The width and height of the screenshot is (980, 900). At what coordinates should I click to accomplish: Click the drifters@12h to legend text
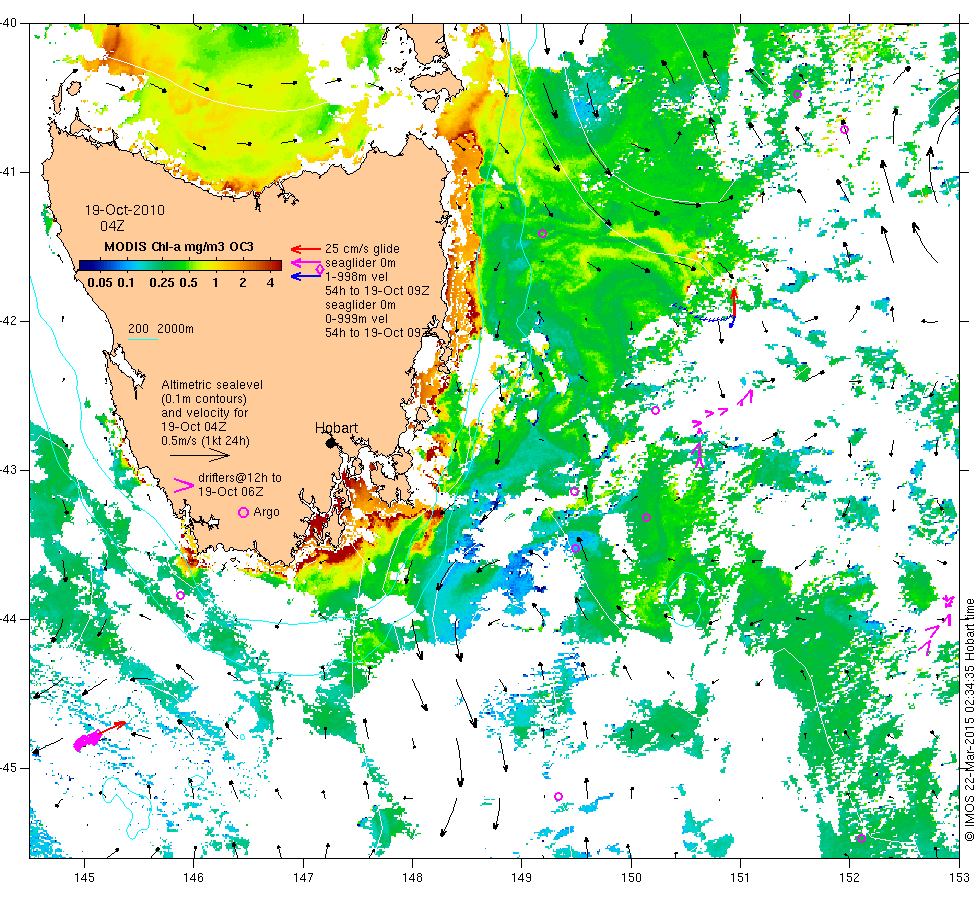240,478
